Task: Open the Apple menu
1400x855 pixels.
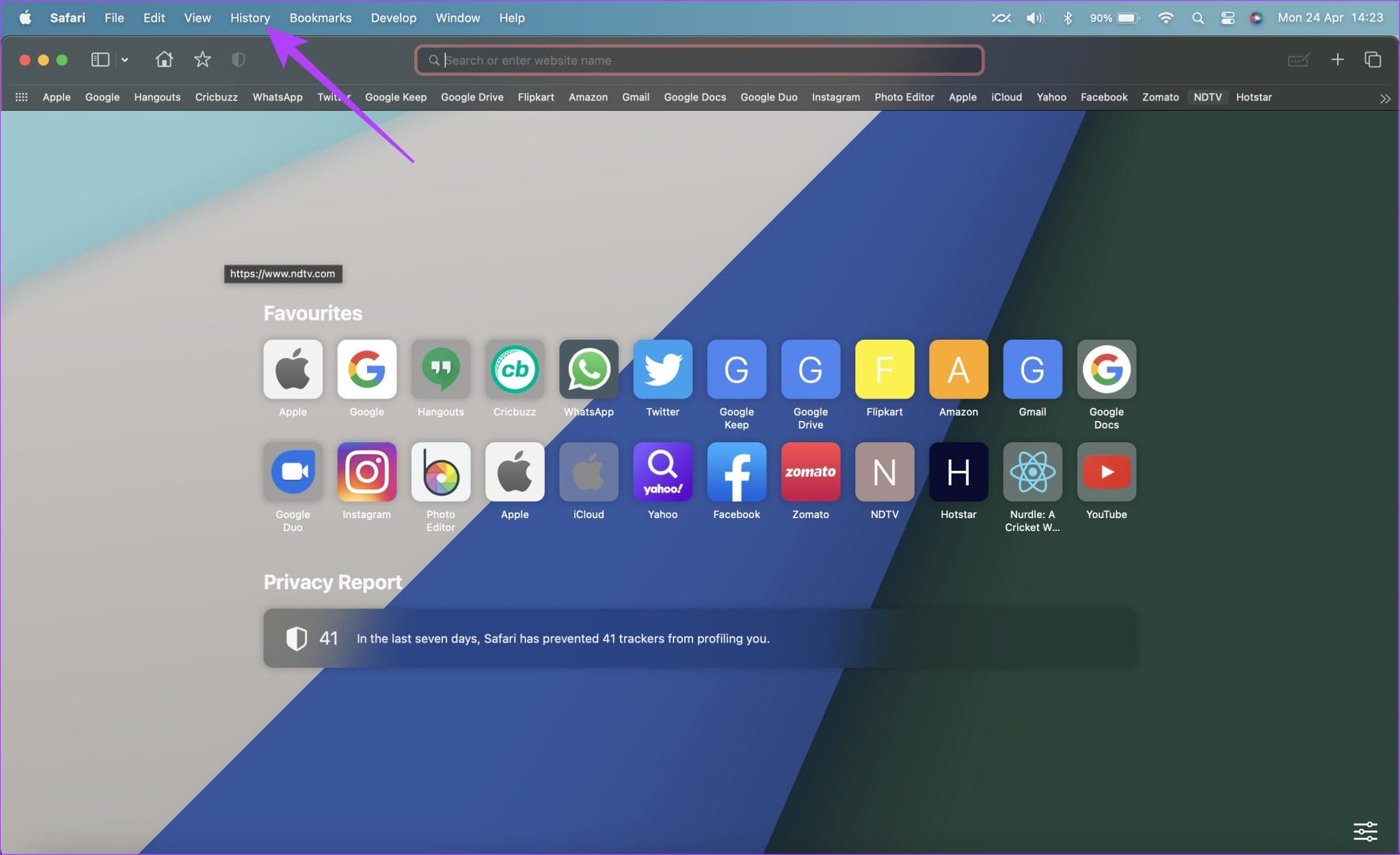Action: [x=25, y=18]
